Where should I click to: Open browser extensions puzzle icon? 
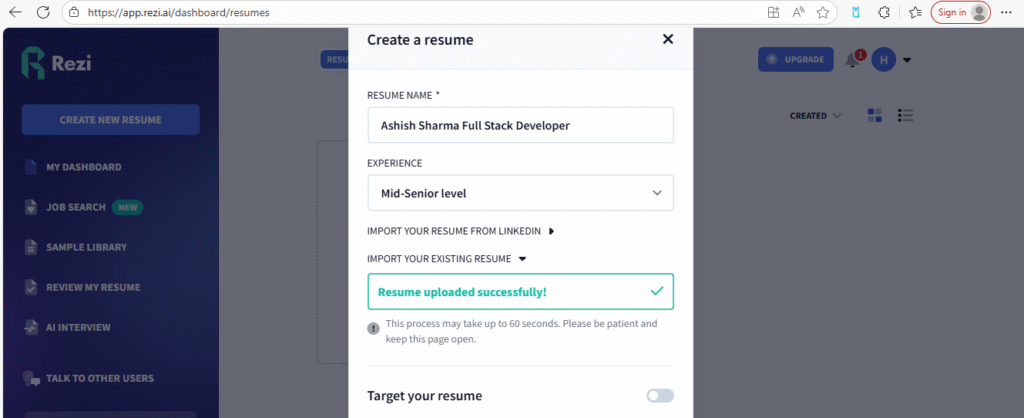884,13
